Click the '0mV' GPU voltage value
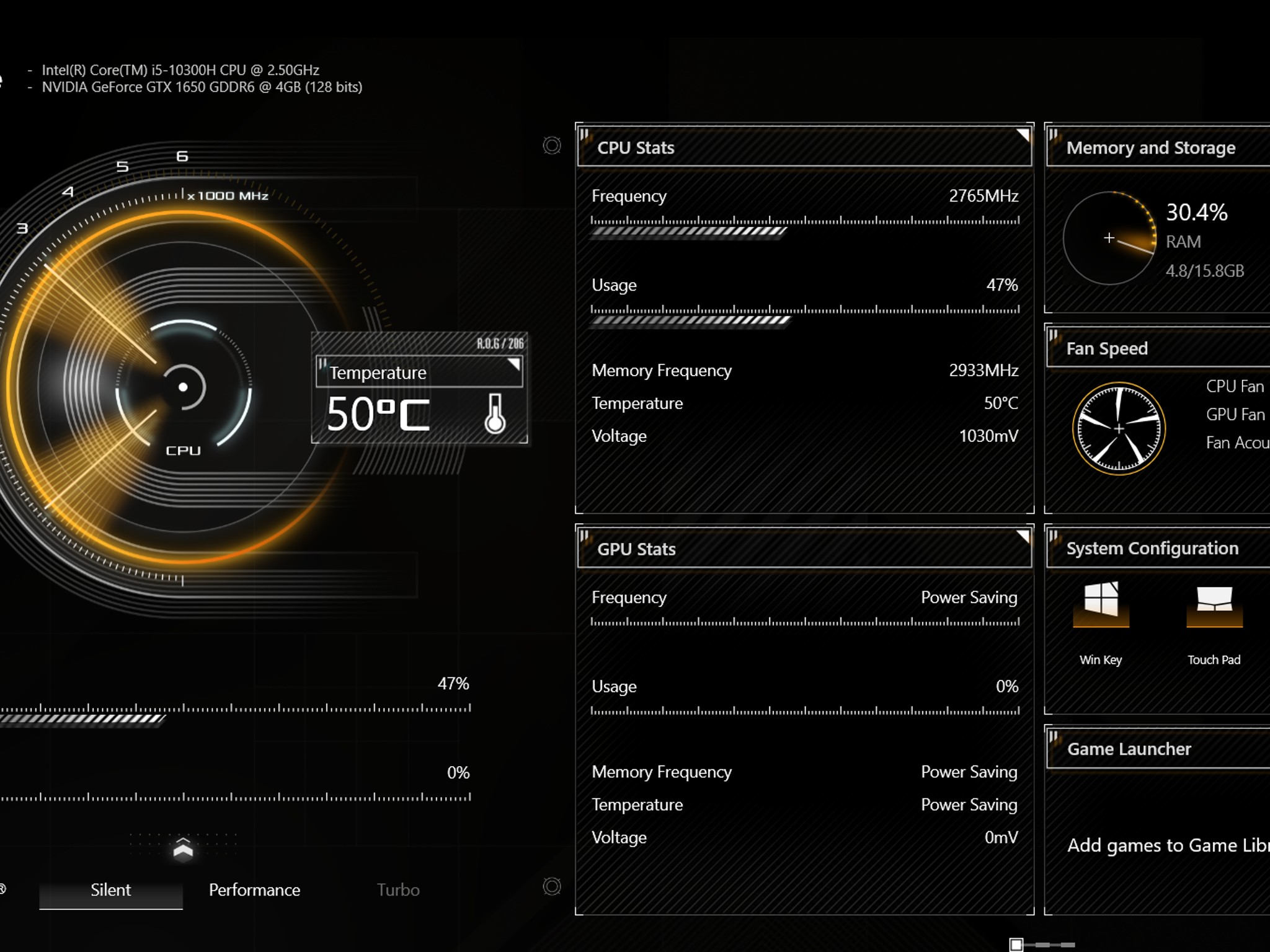The image size is (1270, 952). tap(1001, 837)
